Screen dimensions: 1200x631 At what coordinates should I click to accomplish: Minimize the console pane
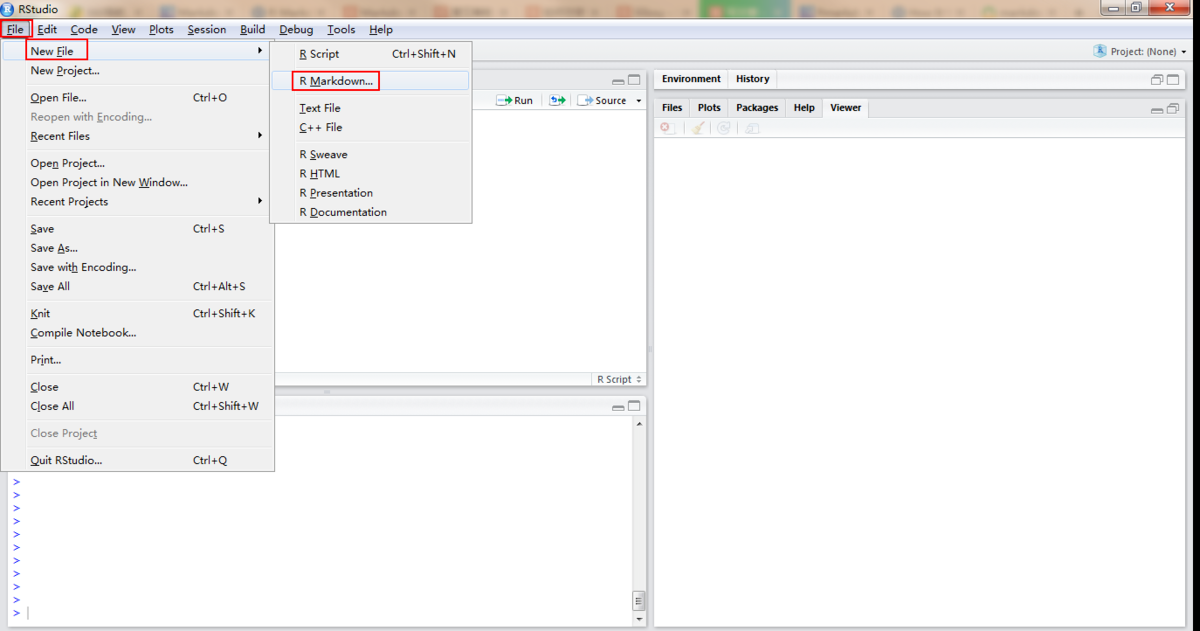click(x=619, y=406)
